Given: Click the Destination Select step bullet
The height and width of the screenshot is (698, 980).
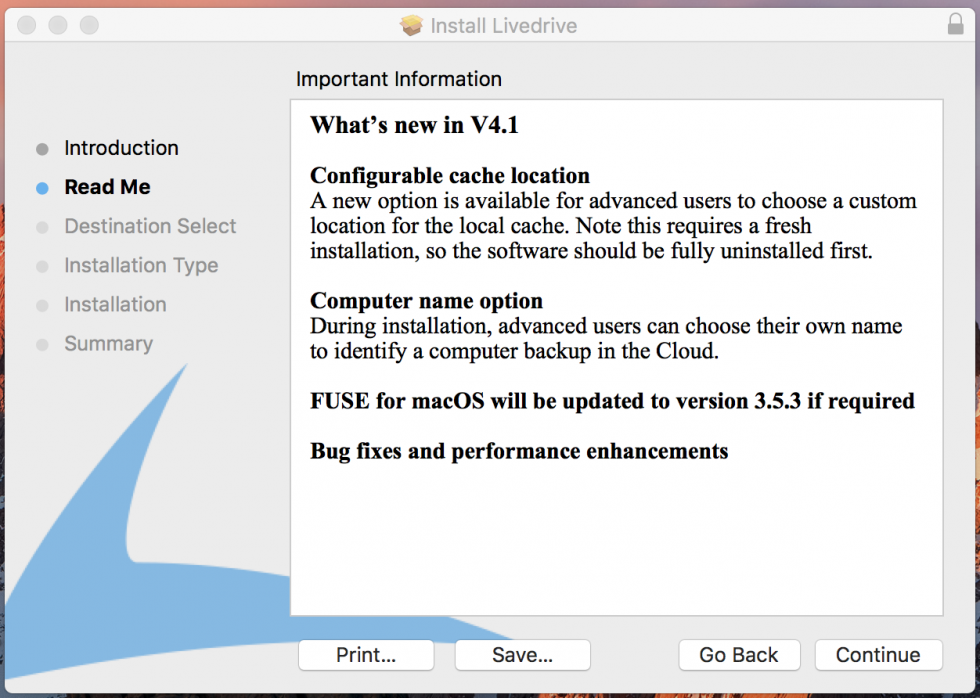Looking at the screenshot, I should click(x=42, y=227).
